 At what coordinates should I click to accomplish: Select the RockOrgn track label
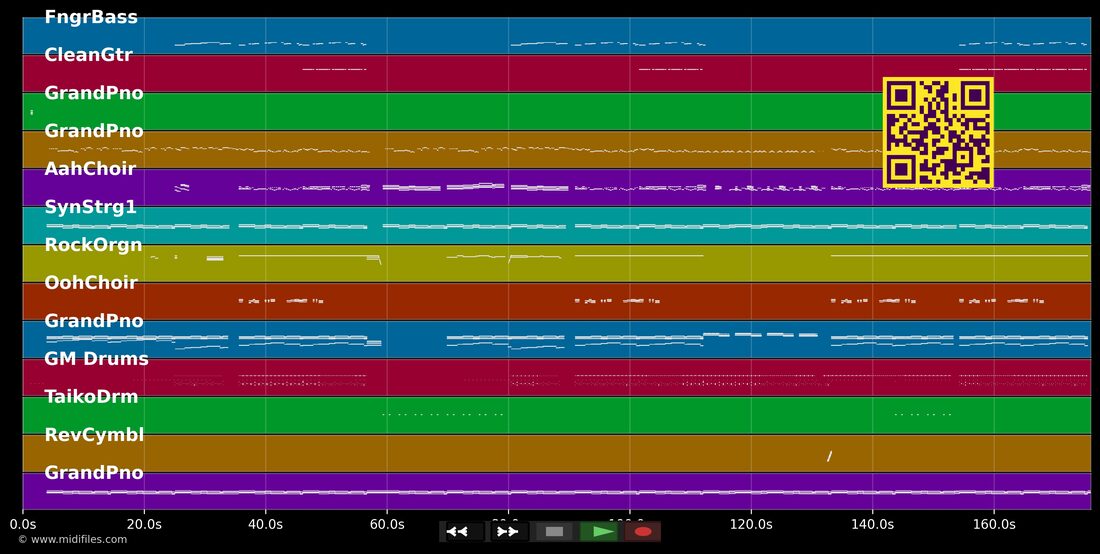(x=93, y=245)
